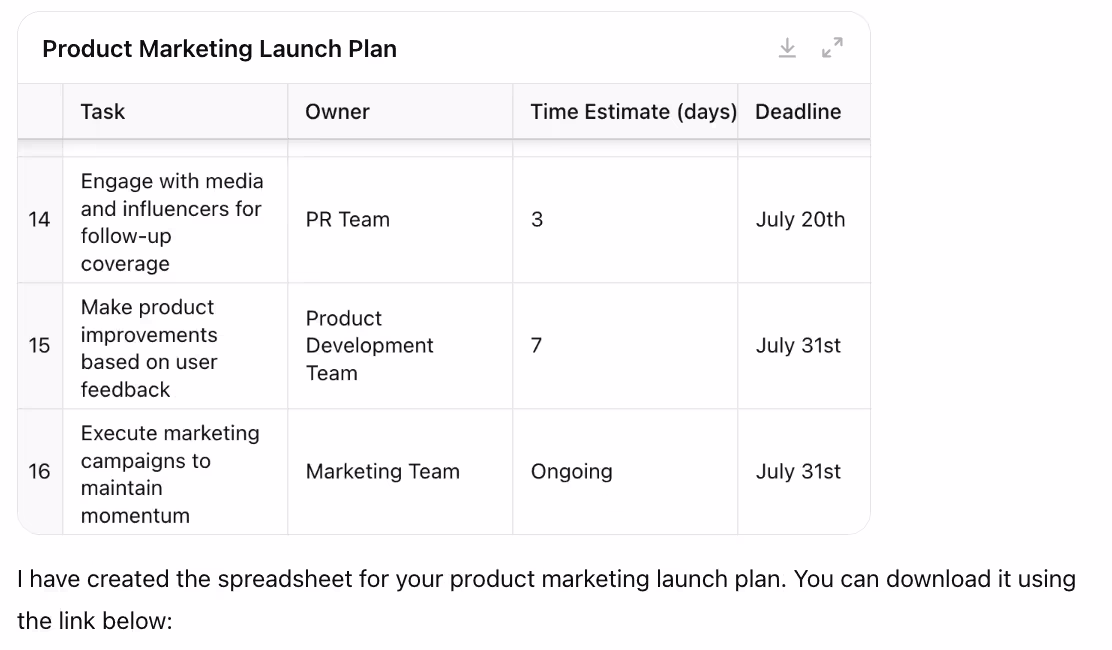1112x650 pixels.
Task: Select row number 16
Action: [40, 471]
